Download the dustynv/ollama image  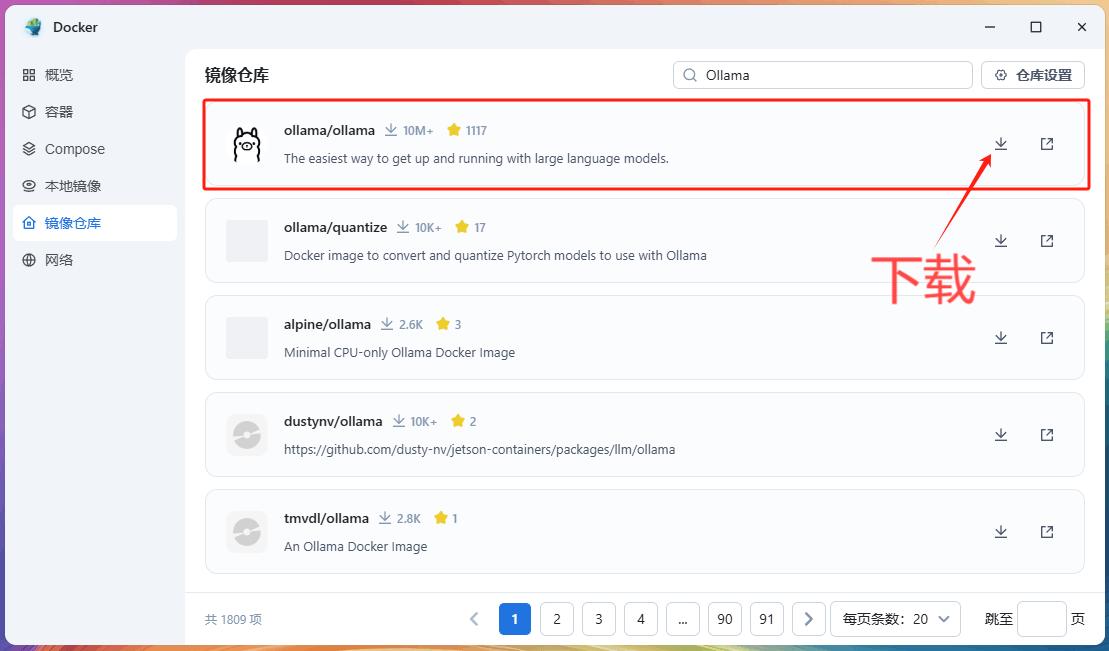click(1000, 435)
